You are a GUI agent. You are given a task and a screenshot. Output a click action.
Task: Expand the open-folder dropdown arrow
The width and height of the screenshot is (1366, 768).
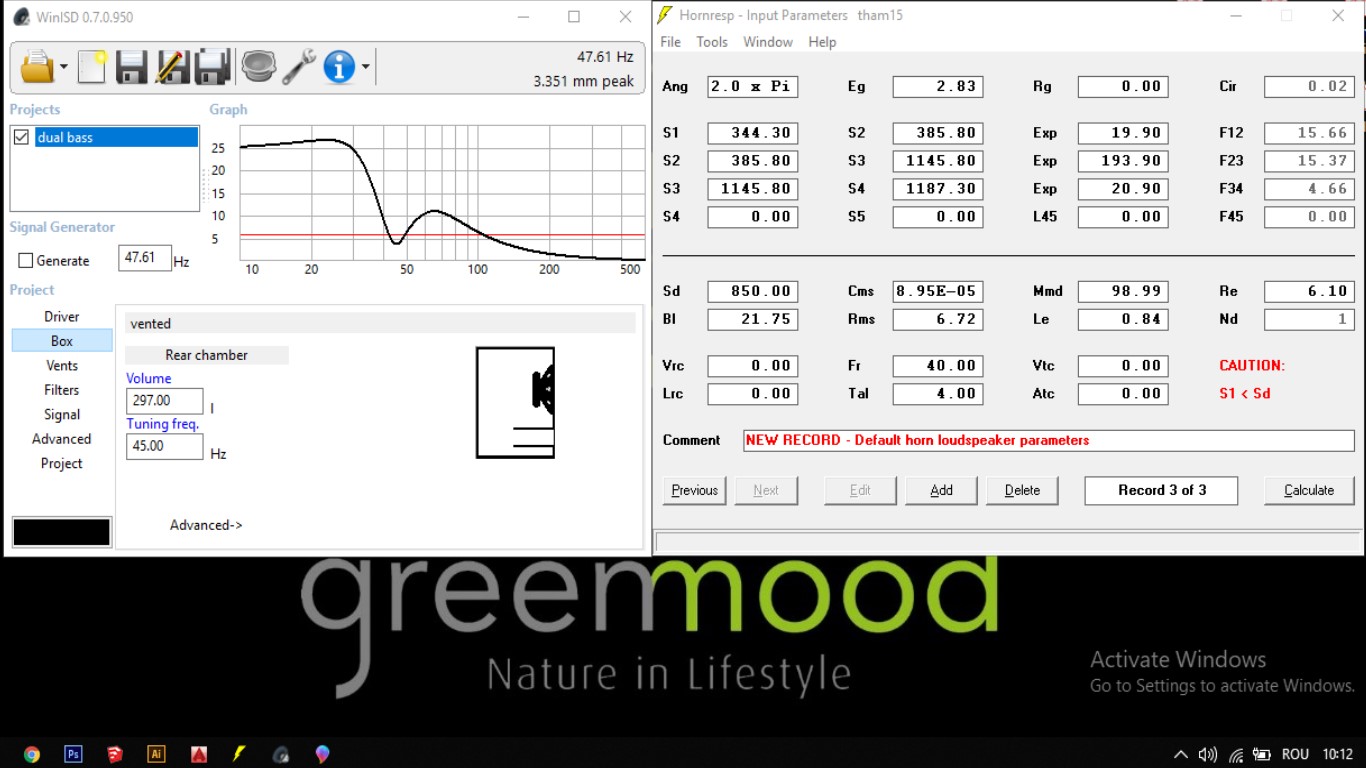(x=64, y=67)
